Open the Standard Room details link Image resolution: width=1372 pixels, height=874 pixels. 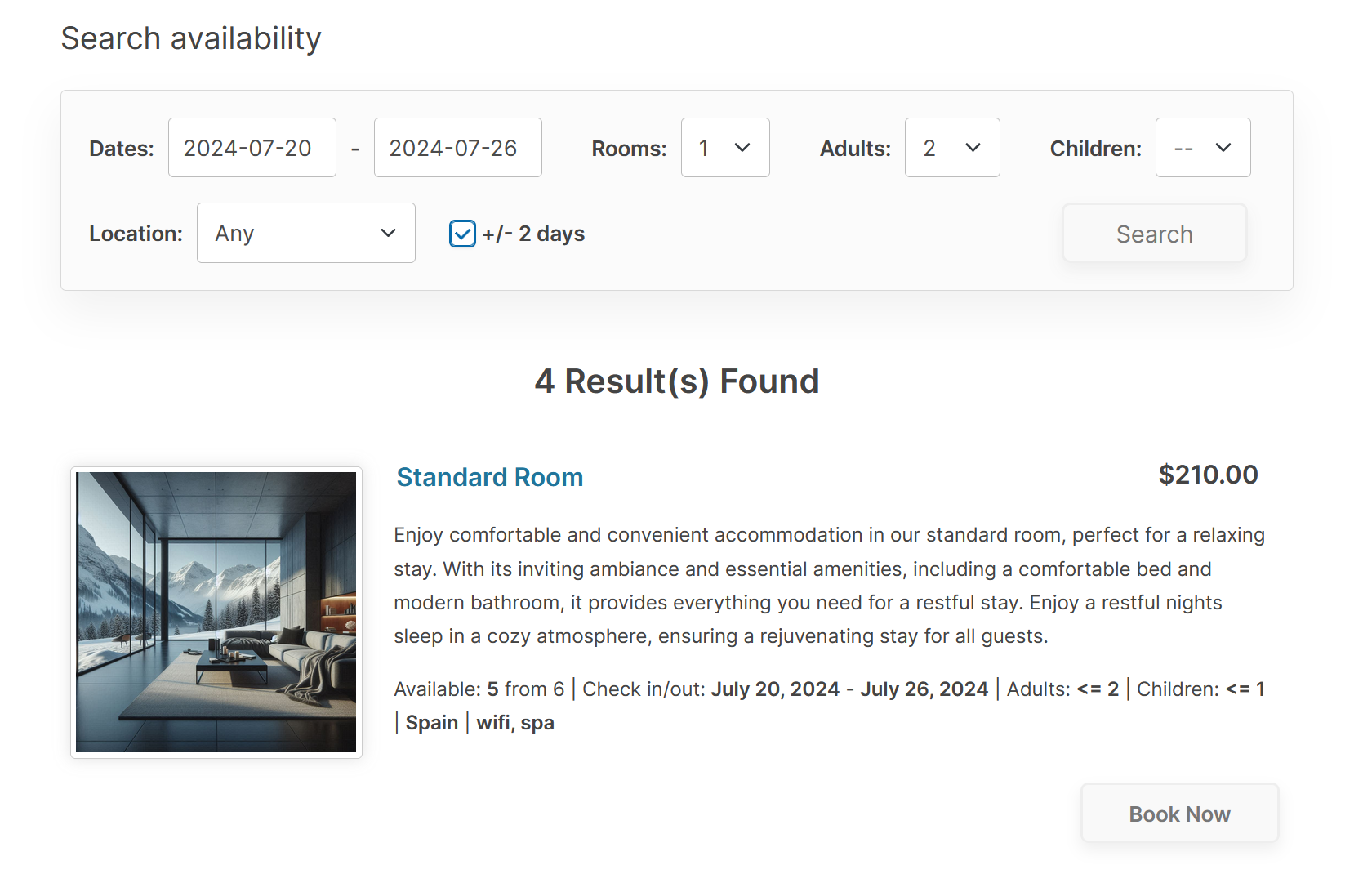[x=489, y=477]
